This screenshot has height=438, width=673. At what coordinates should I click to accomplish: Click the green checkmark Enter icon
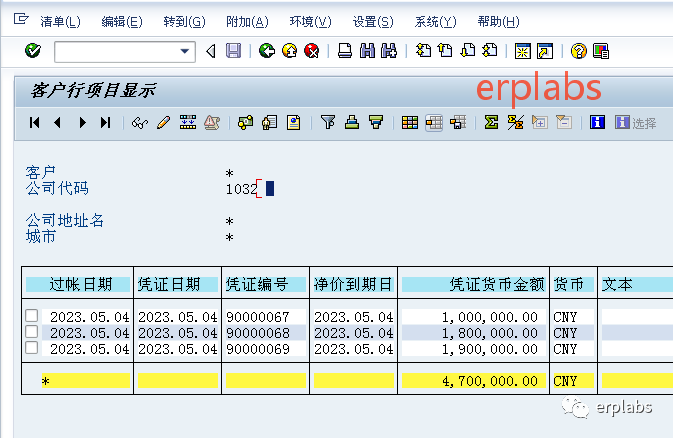(x=33, y=51)
